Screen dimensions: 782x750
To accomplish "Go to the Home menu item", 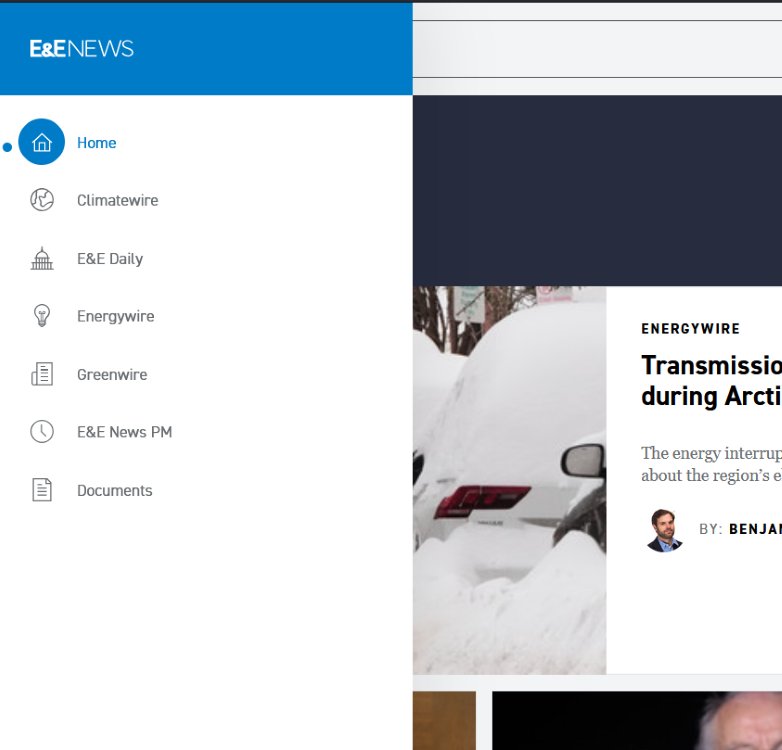I will [x=96, y=143].
